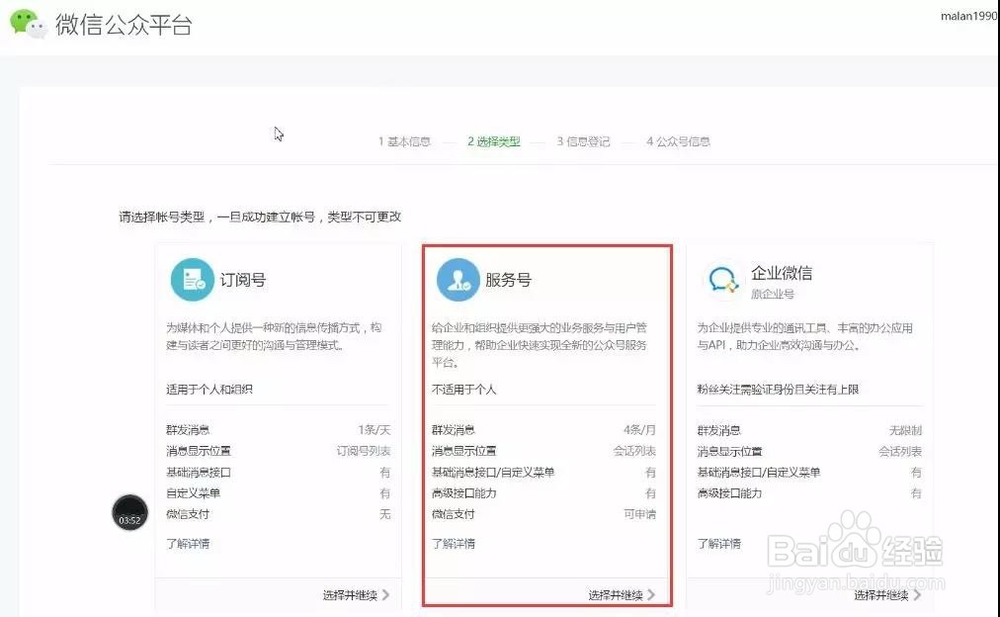Screen dimensions: 1000x617
Task: Click the 原企业号 subtitle
Action: [772, 294]
